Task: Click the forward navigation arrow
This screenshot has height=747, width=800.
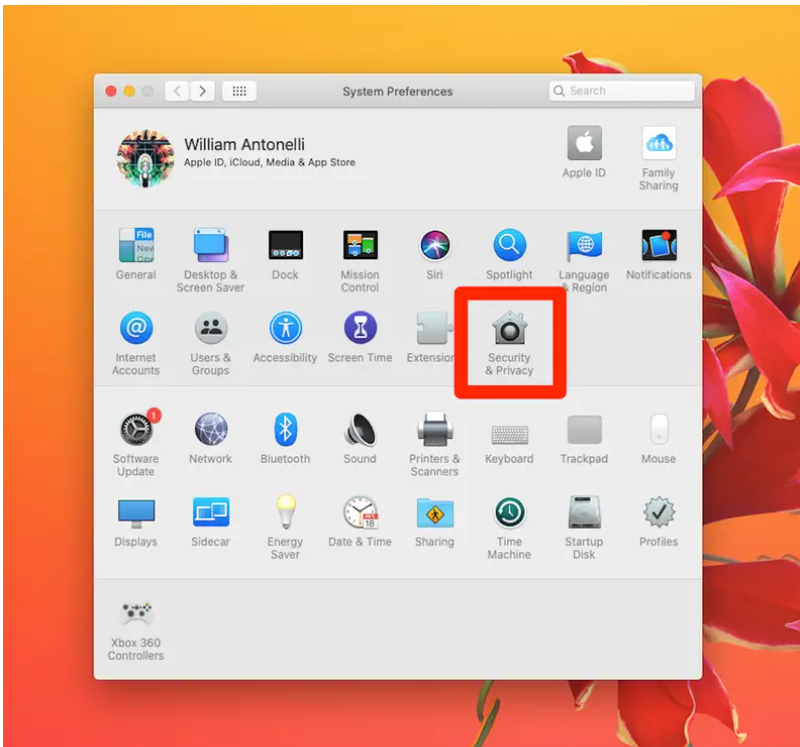Action: coord(203,91)
